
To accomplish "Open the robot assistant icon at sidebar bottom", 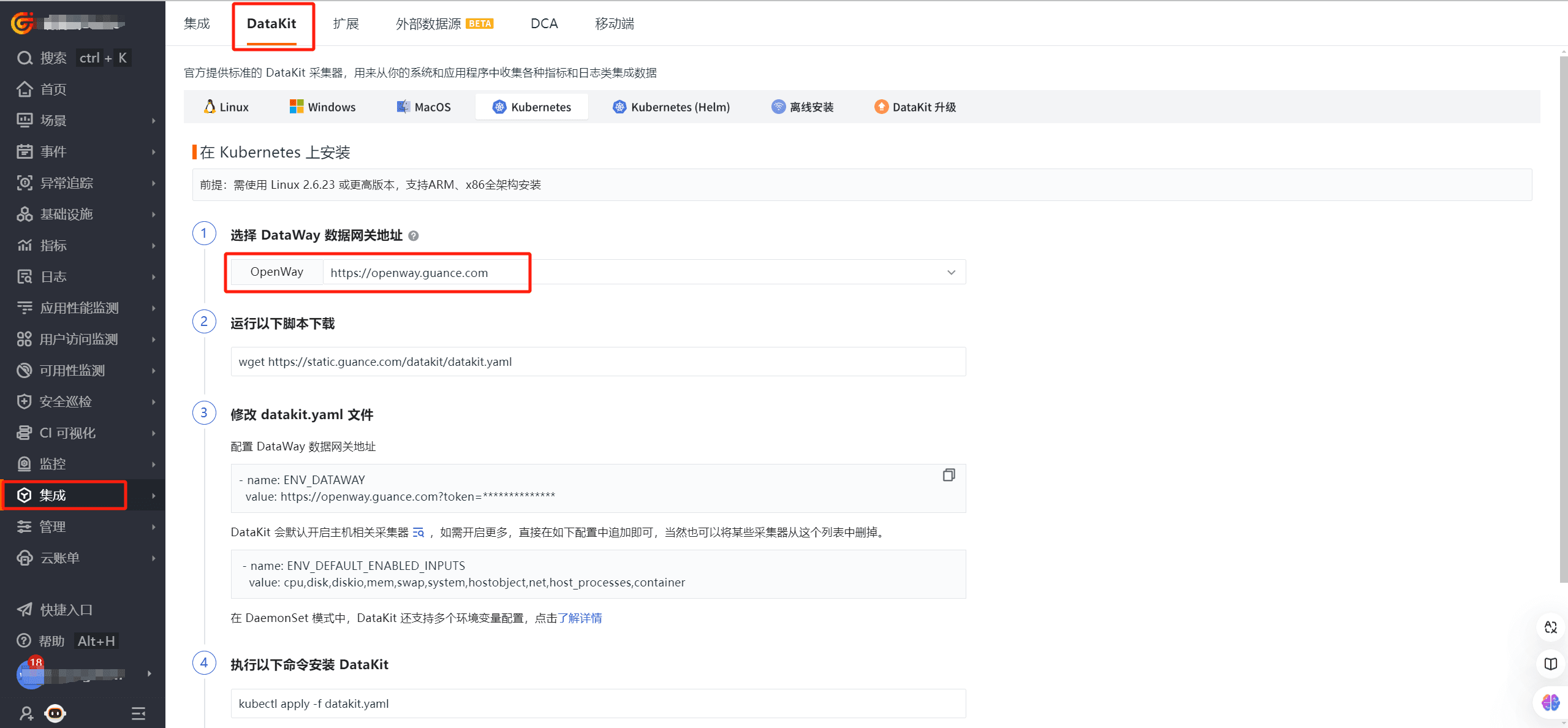I will (x=55, y=713).
